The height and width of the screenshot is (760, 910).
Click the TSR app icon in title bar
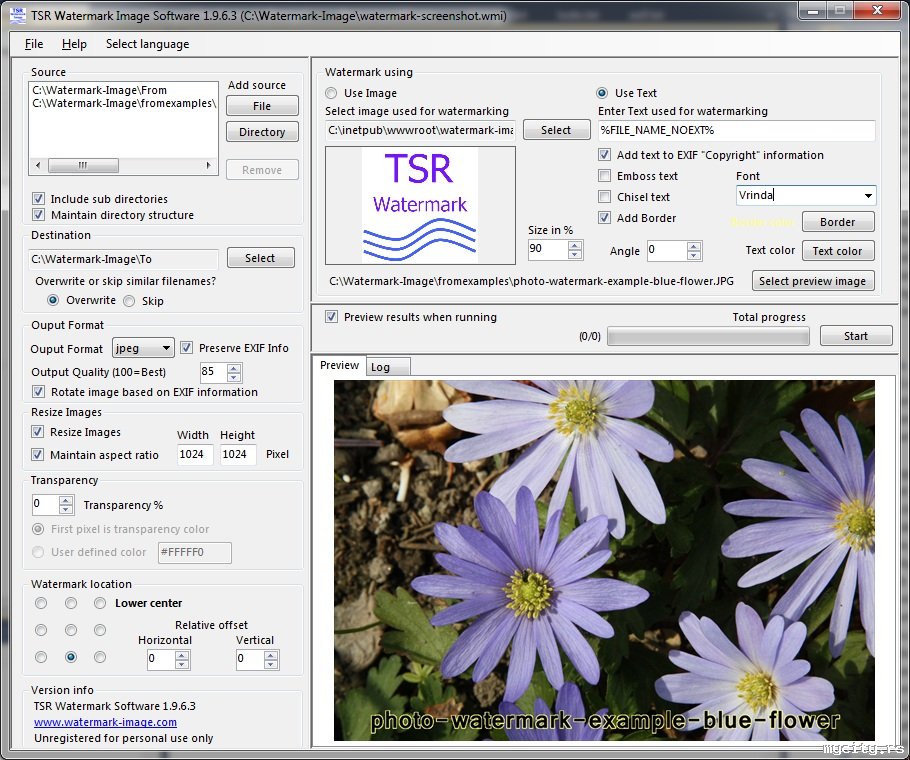[16, 14]
